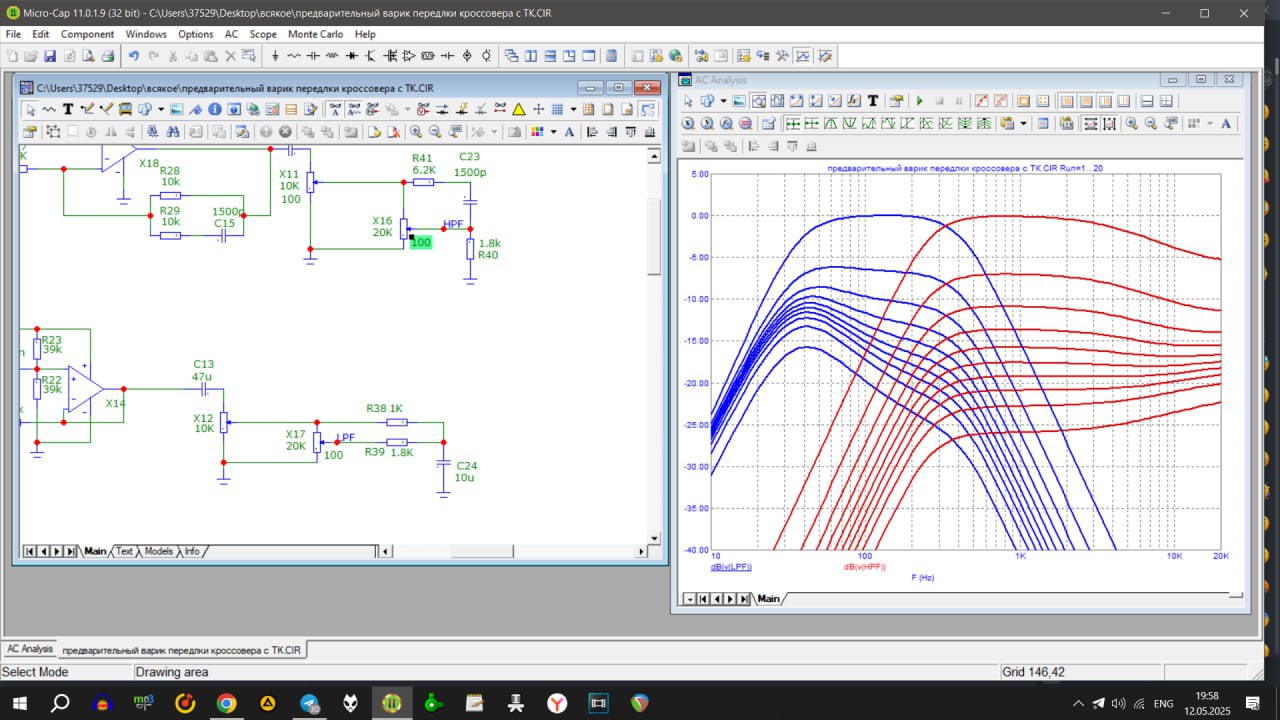
Task: Select the Text mode T icon in schematic toolbar
Action: 68,109
